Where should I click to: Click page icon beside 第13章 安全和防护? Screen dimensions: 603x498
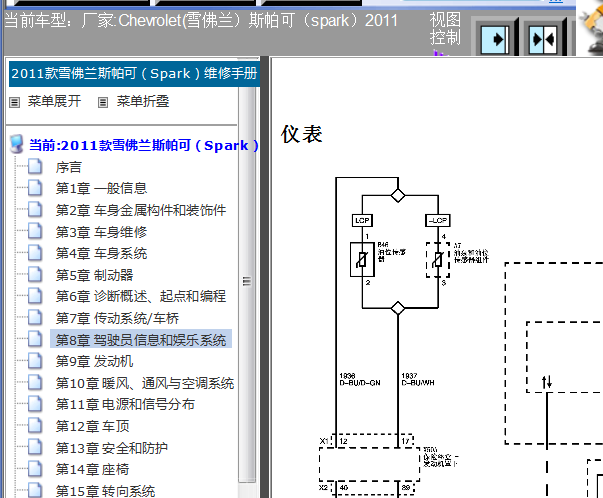(x=35, y=447)
